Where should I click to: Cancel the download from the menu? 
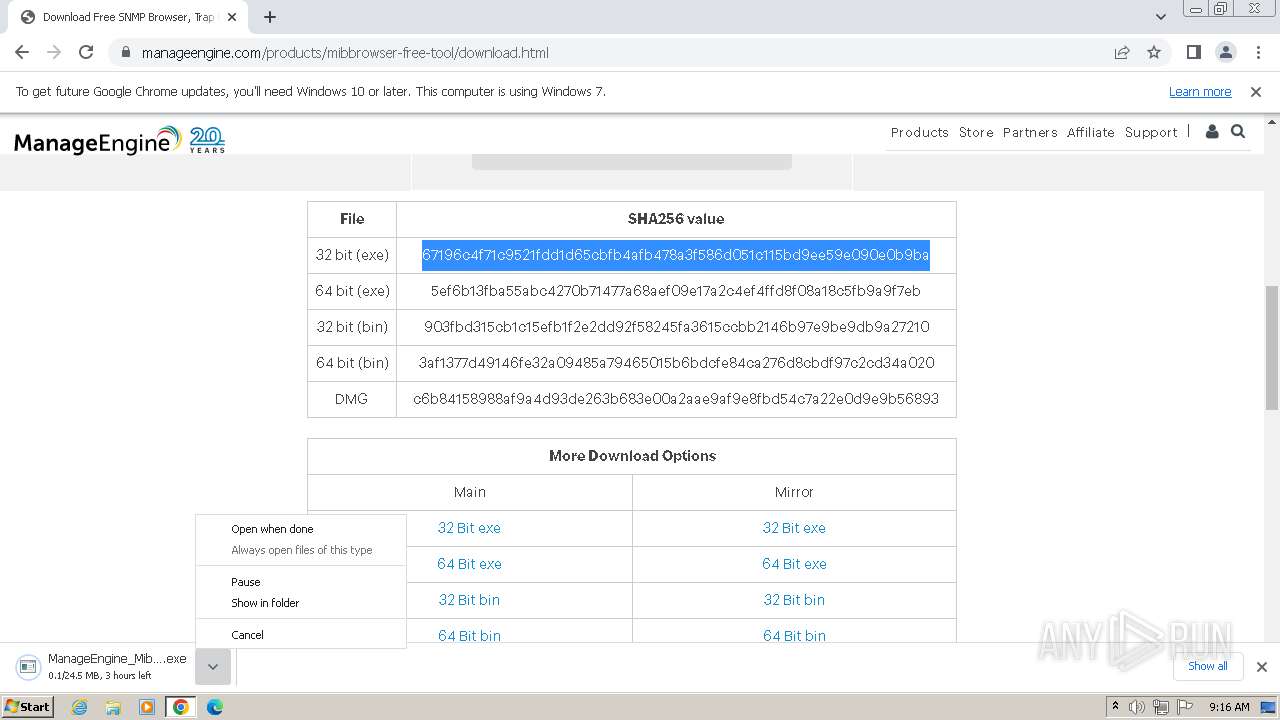click(301, 635)
